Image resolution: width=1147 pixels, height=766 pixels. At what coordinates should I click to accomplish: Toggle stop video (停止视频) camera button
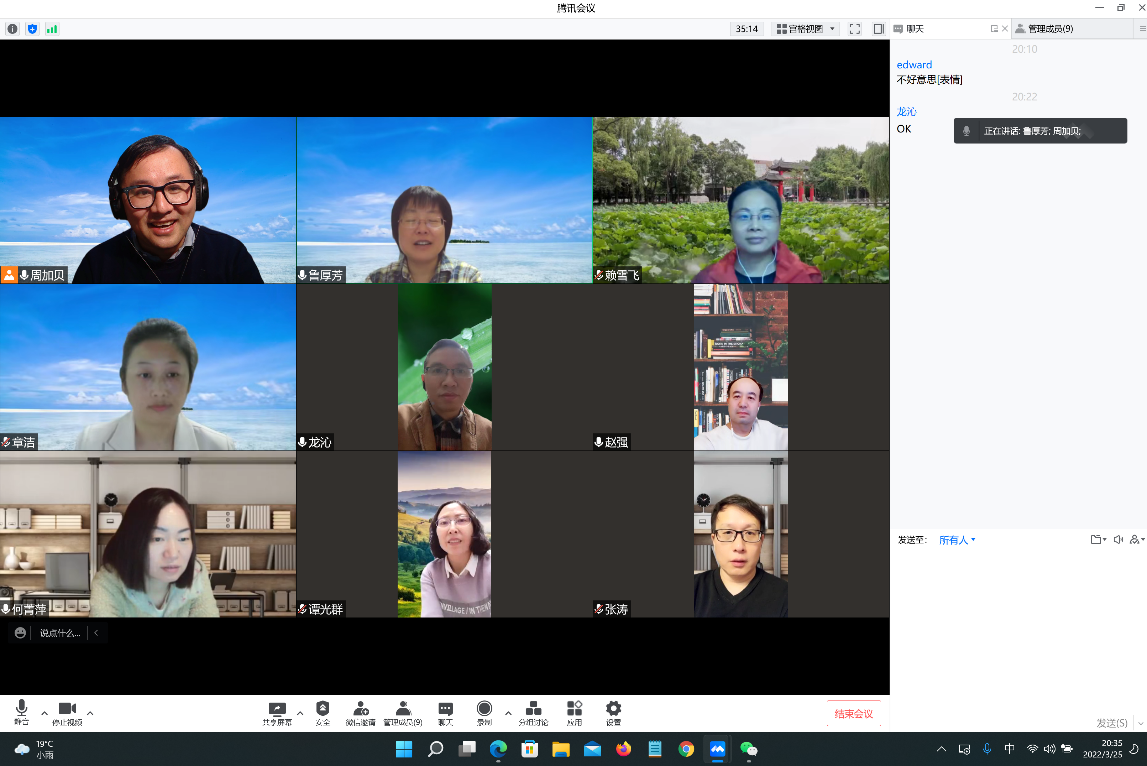pyautogui.click(x=67, y=711)
